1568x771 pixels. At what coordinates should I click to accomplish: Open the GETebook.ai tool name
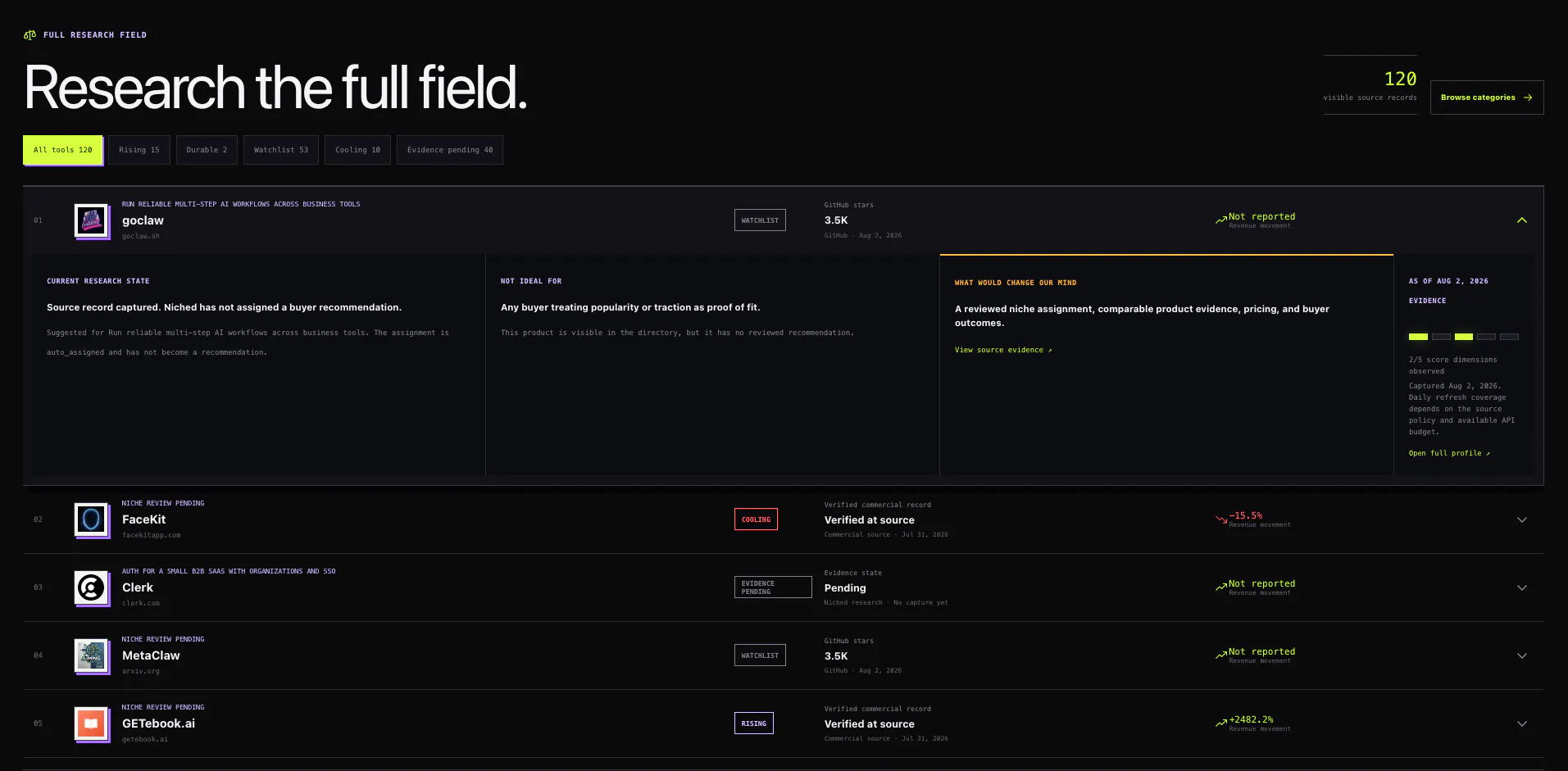(159, 723)
